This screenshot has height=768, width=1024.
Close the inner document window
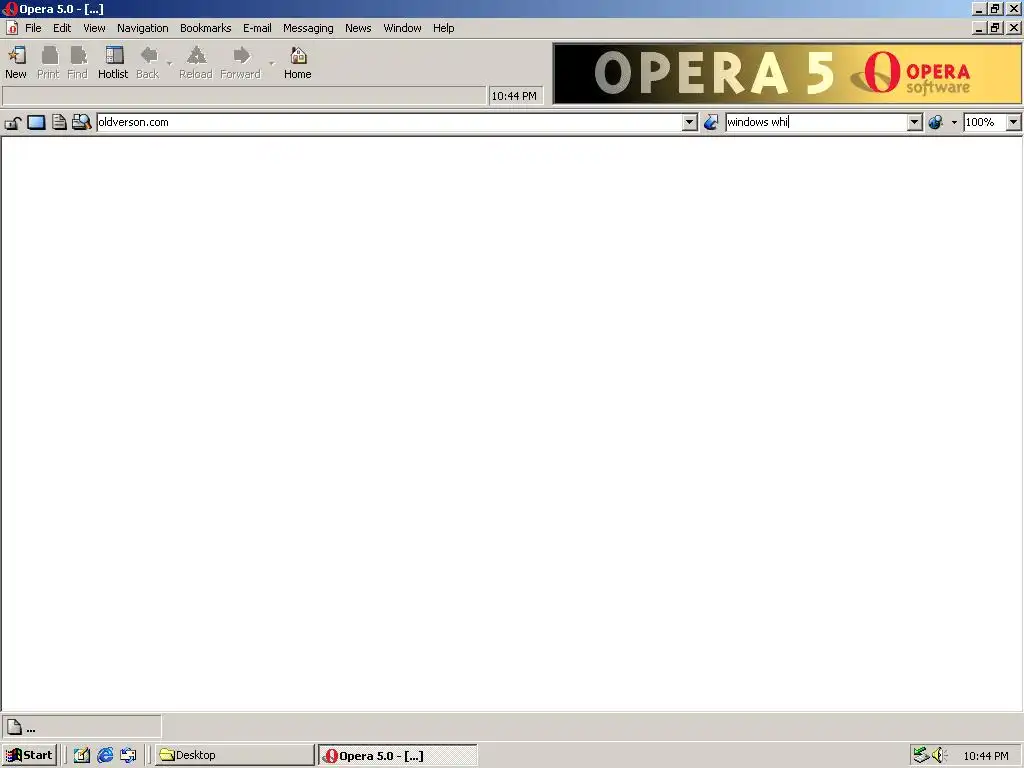(1014, 28)
